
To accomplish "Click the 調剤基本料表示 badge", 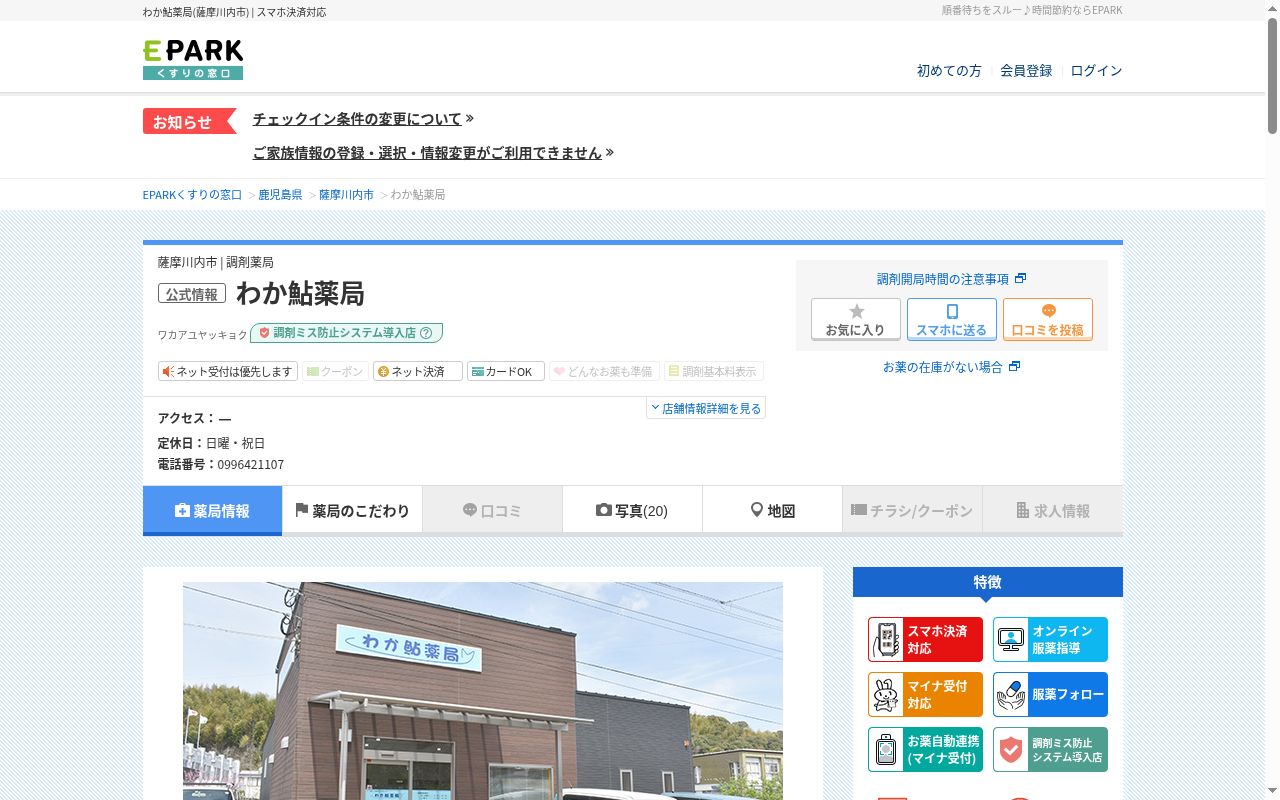I will (x=714, y=371).
